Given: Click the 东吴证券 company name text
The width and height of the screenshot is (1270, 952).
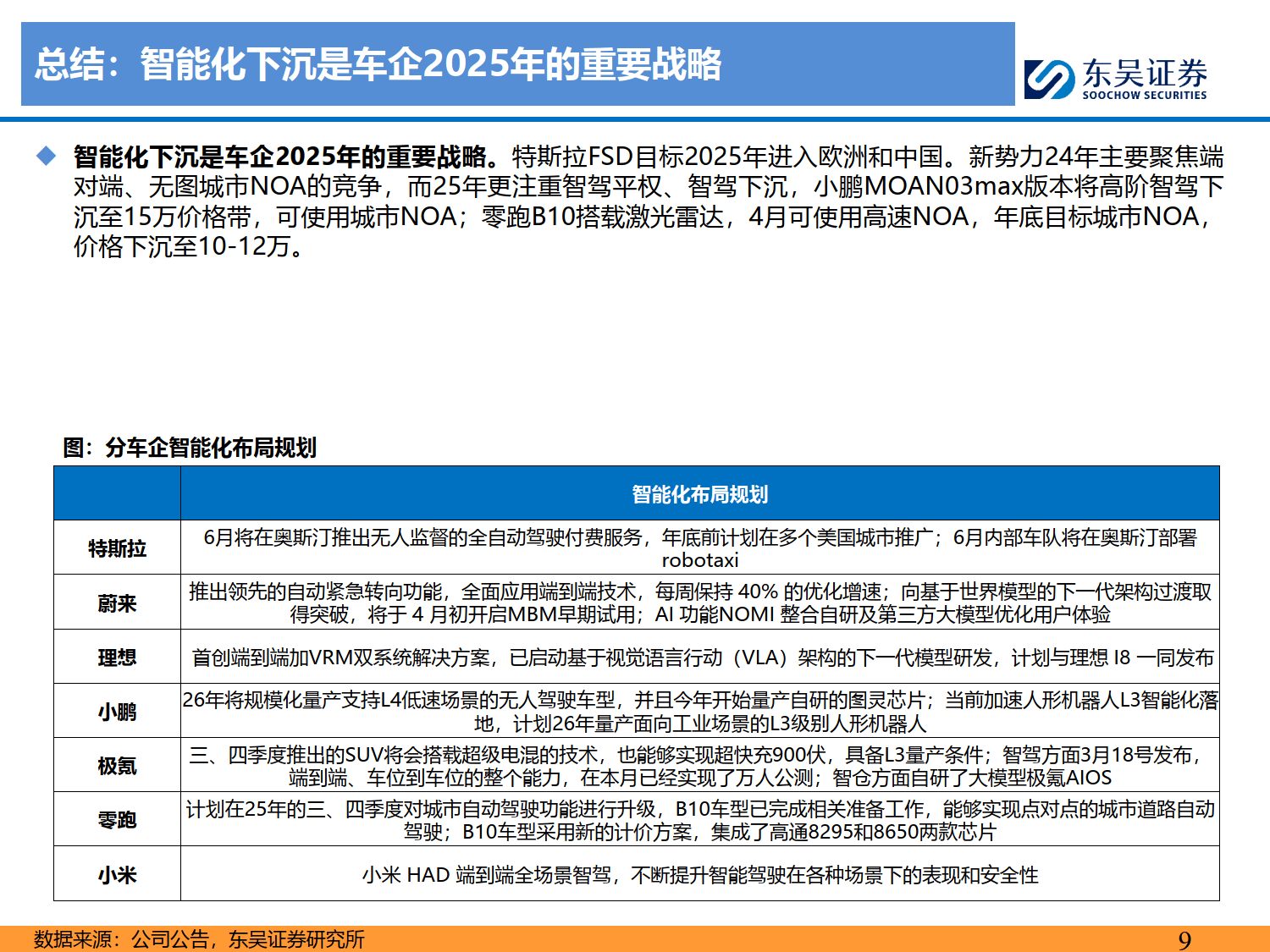Looking at the screenshot, I should point(1145,73).
